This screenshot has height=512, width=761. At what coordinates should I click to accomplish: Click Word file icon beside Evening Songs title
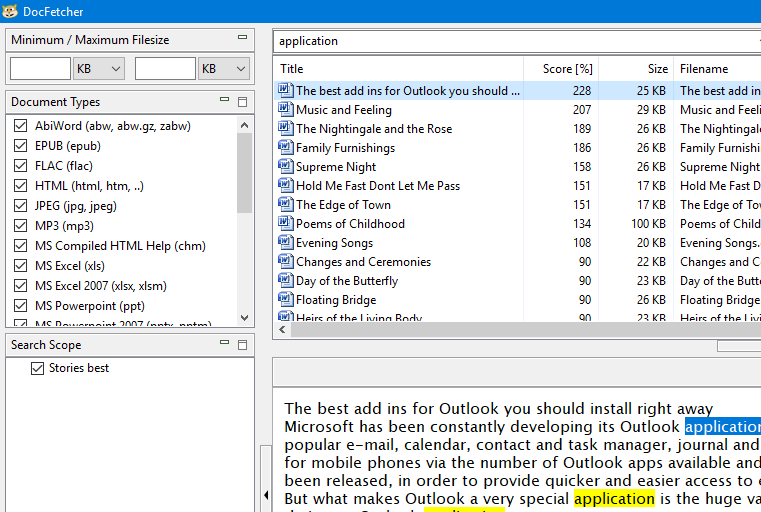285,242
